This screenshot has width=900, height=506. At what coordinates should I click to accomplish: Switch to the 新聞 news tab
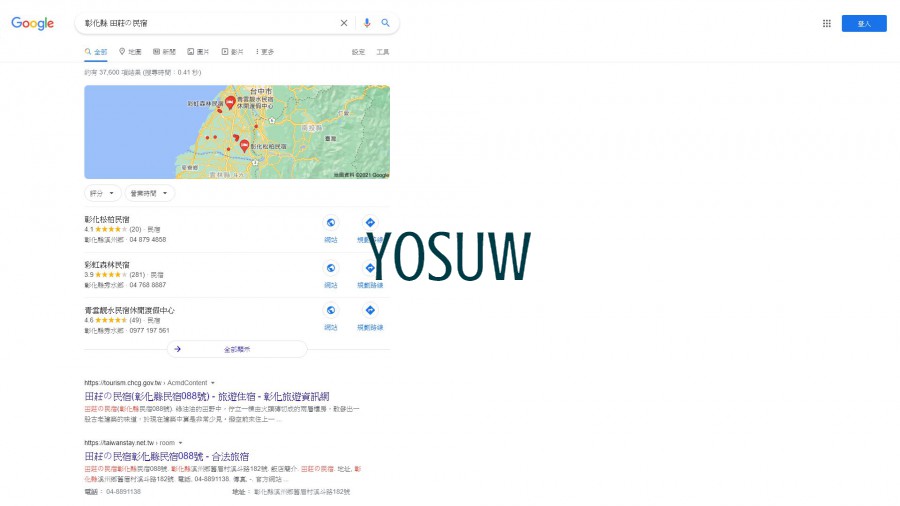(164, 52)
